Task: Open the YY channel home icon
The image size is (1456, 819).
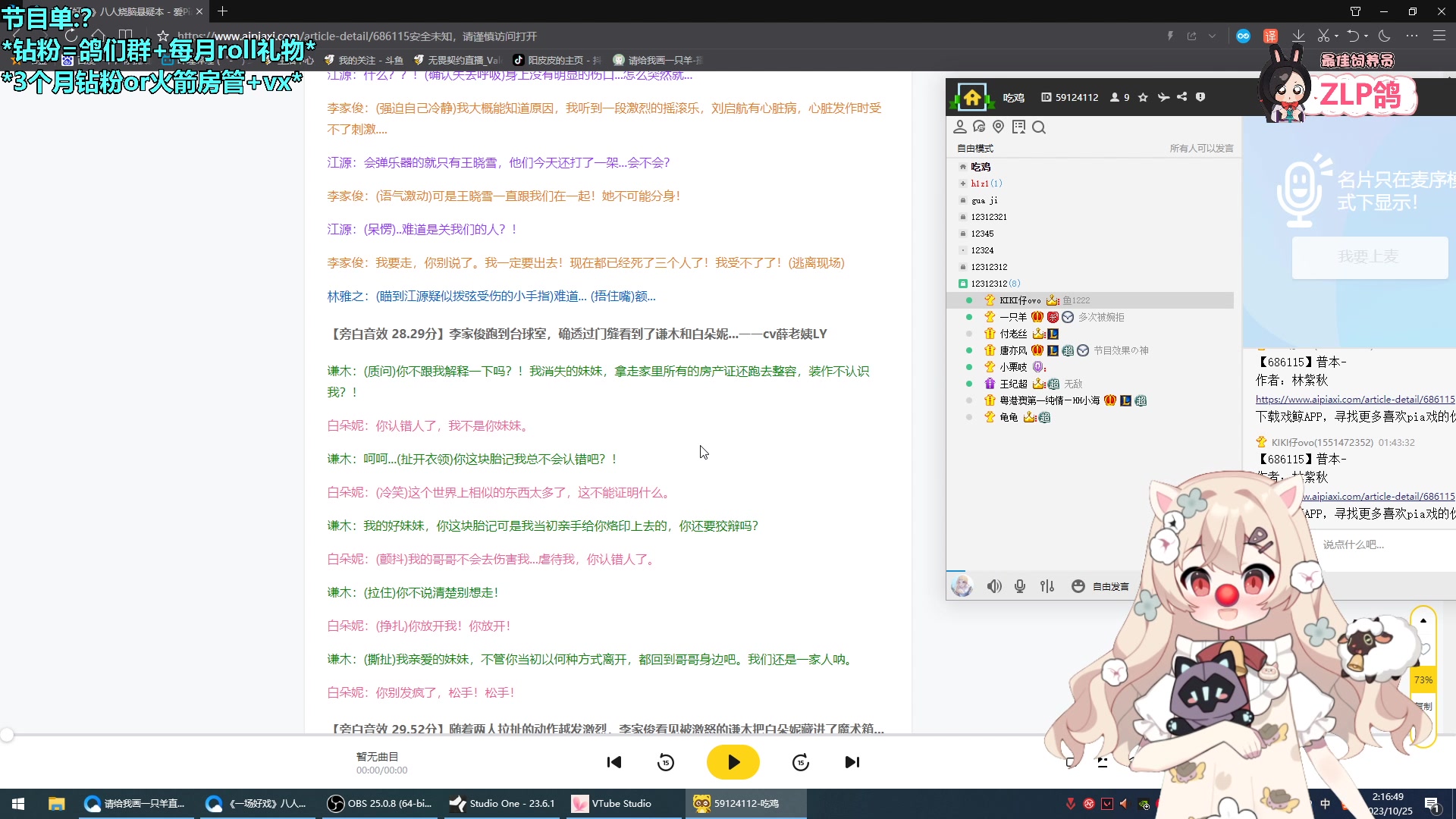Action: [972, 97]
